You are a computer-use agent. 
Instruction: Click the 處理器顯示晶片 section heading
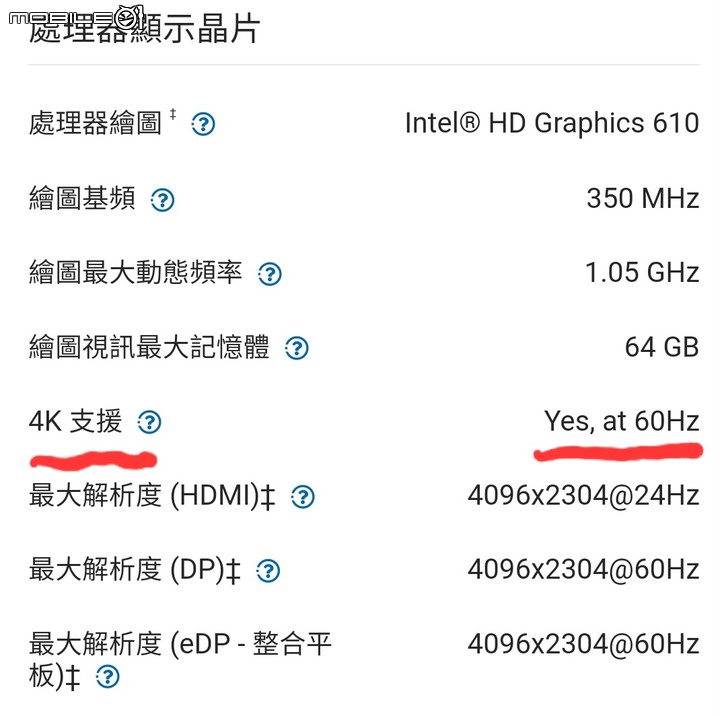[145, 28]
